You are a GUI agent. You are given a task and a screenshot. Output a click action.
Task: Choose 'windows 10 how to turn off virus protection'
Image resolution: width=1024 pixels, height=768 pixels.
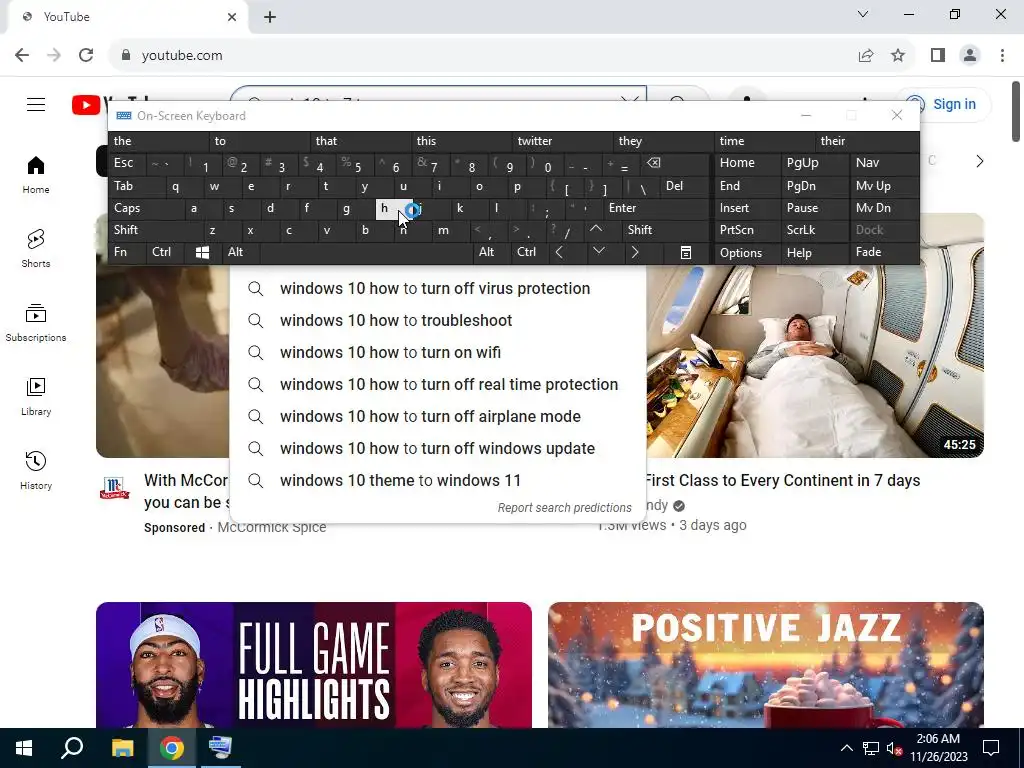[438, 289]
